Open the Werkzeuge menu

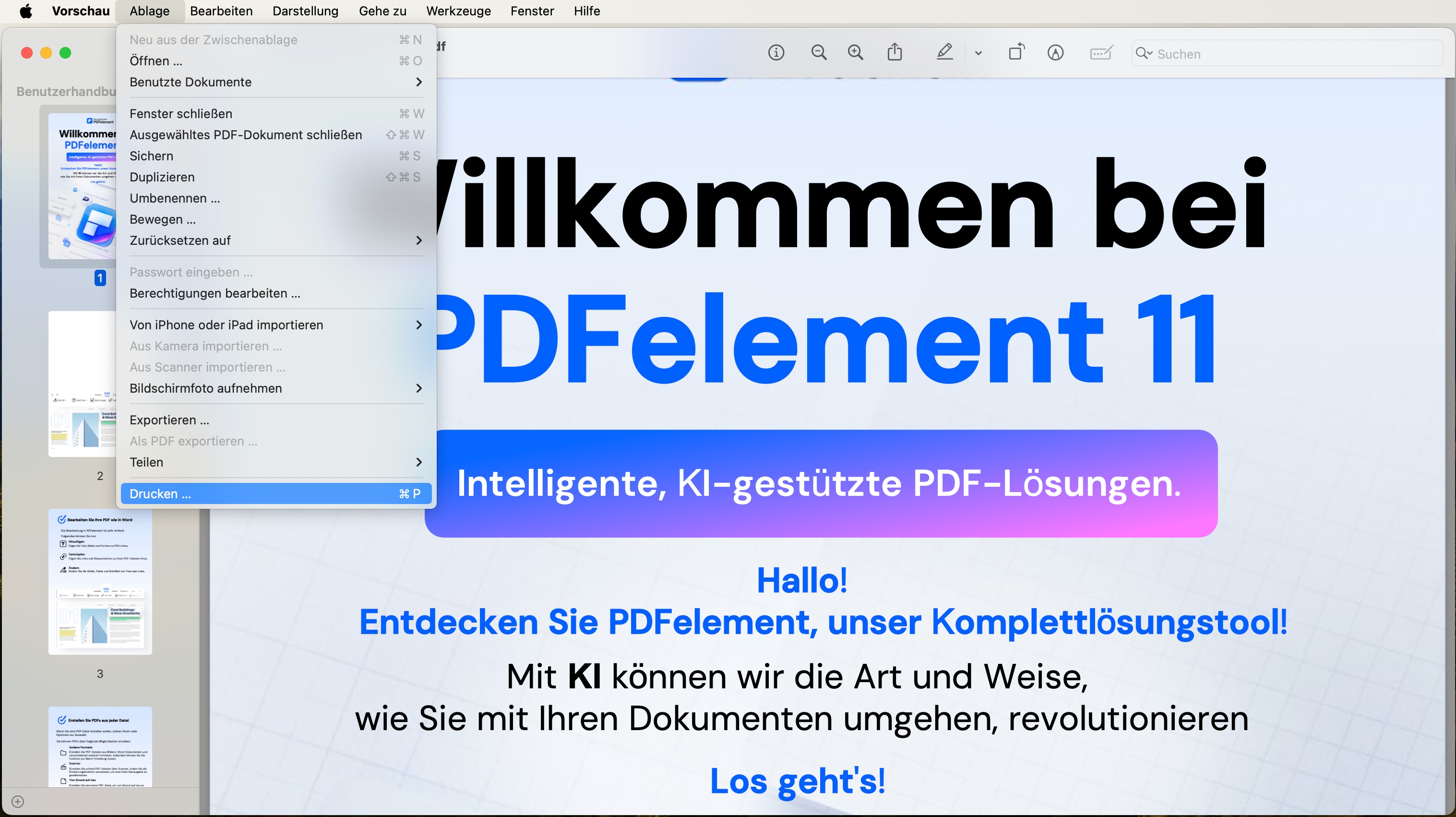click(x=458, y=12)
